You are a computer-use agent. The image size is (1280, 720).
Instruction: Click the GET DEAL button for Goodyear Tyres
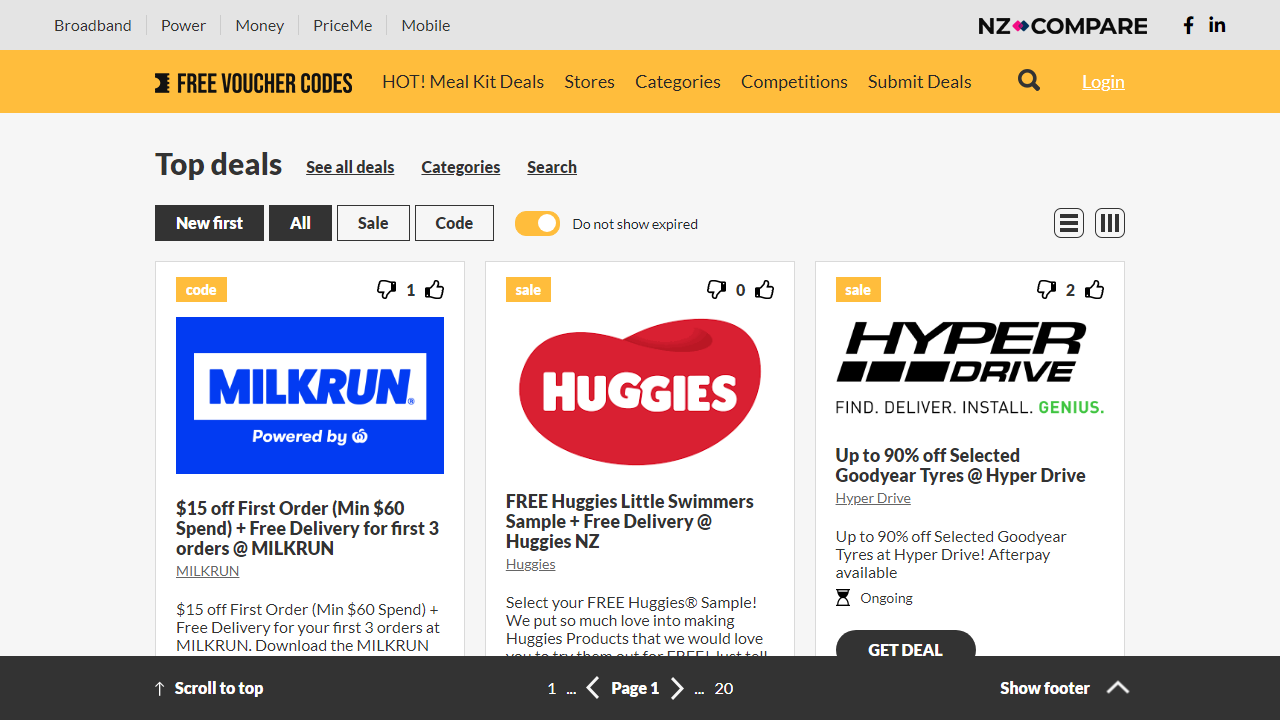905,649
